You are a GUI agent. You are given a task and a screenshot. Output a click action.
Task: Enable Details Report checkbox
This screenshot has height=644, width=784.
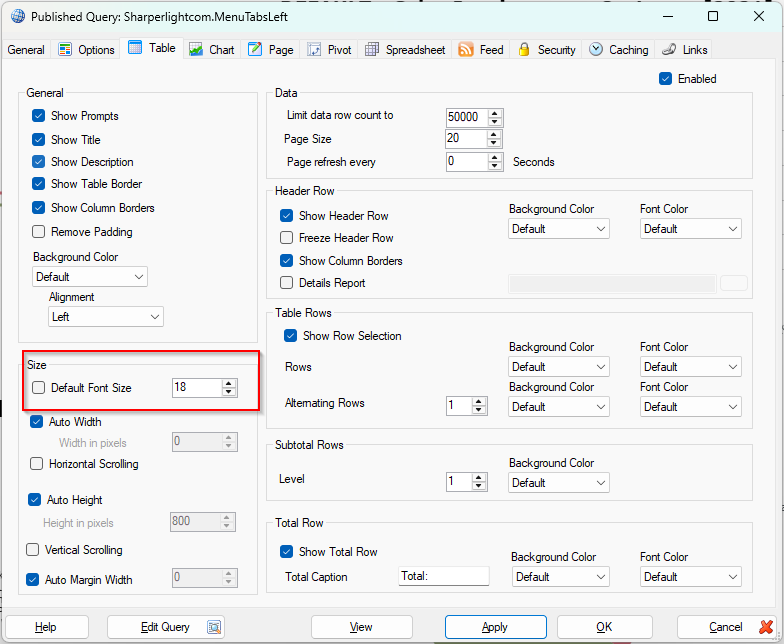286,283
